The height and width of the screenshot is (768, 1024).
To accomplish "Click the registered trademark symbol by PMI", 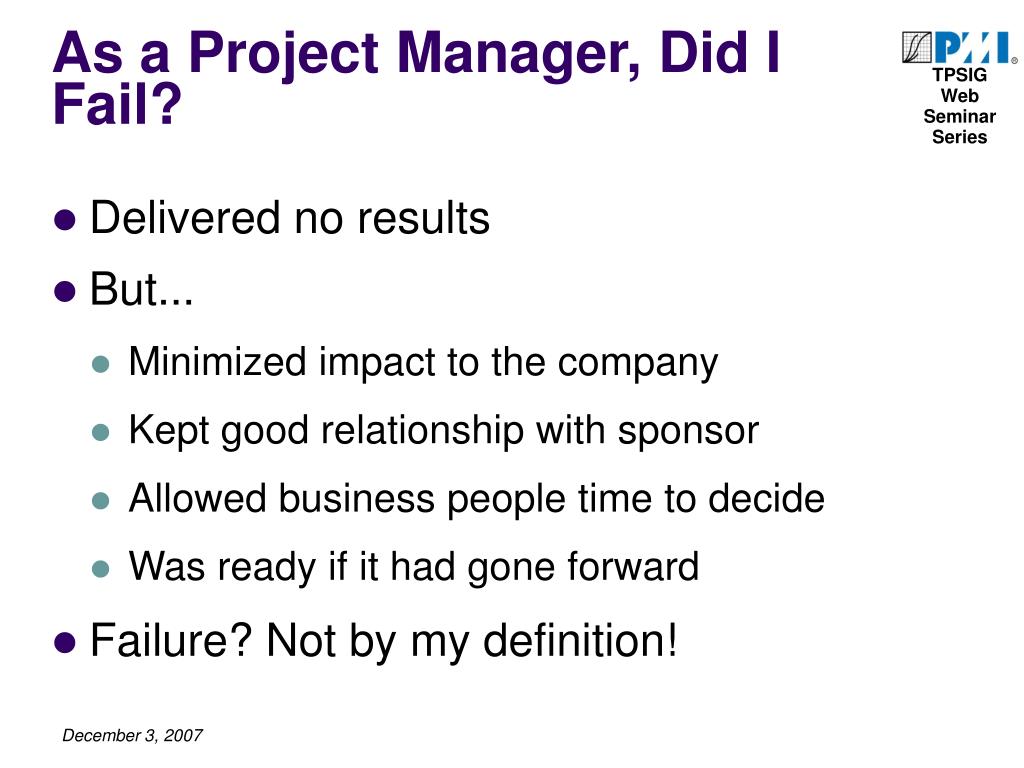I will click(1014, 60).
